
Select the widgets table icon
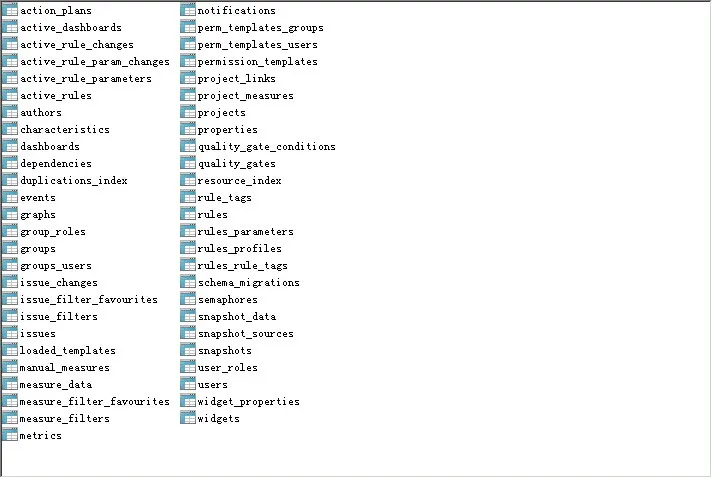point(188,418)
